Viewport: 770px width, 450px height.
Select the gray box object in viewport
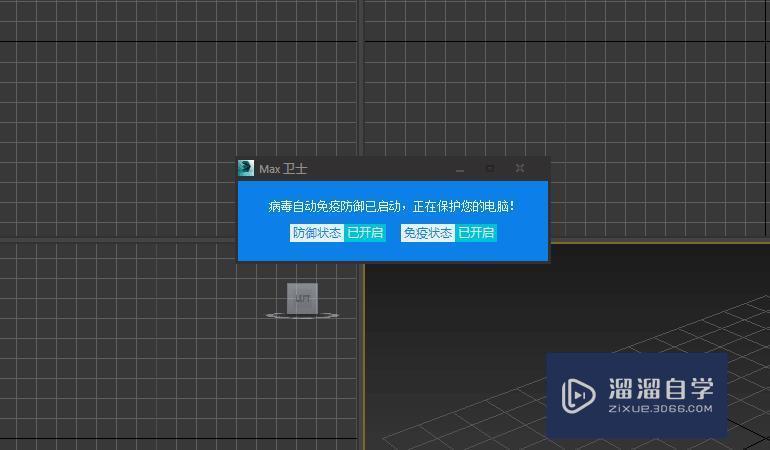[x=302, y=298]
